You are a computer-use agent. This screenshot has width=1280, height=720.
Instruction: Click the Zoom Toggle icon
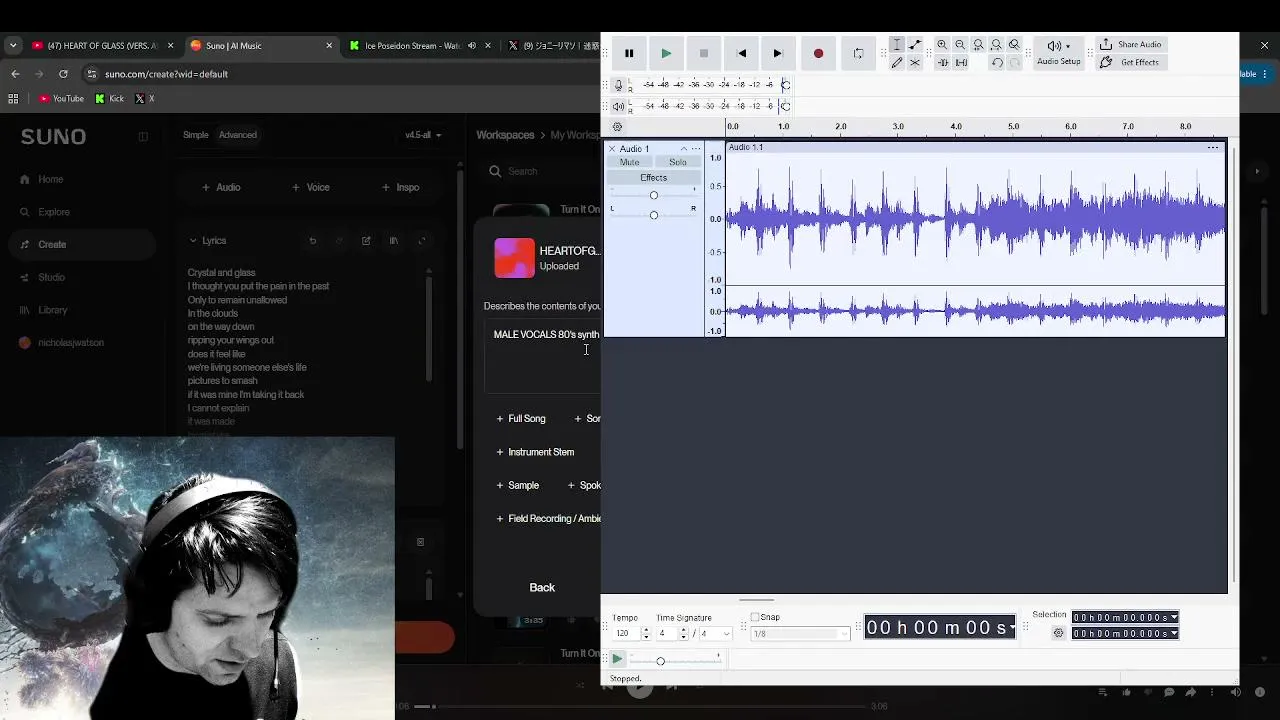tap(1014, 45)
